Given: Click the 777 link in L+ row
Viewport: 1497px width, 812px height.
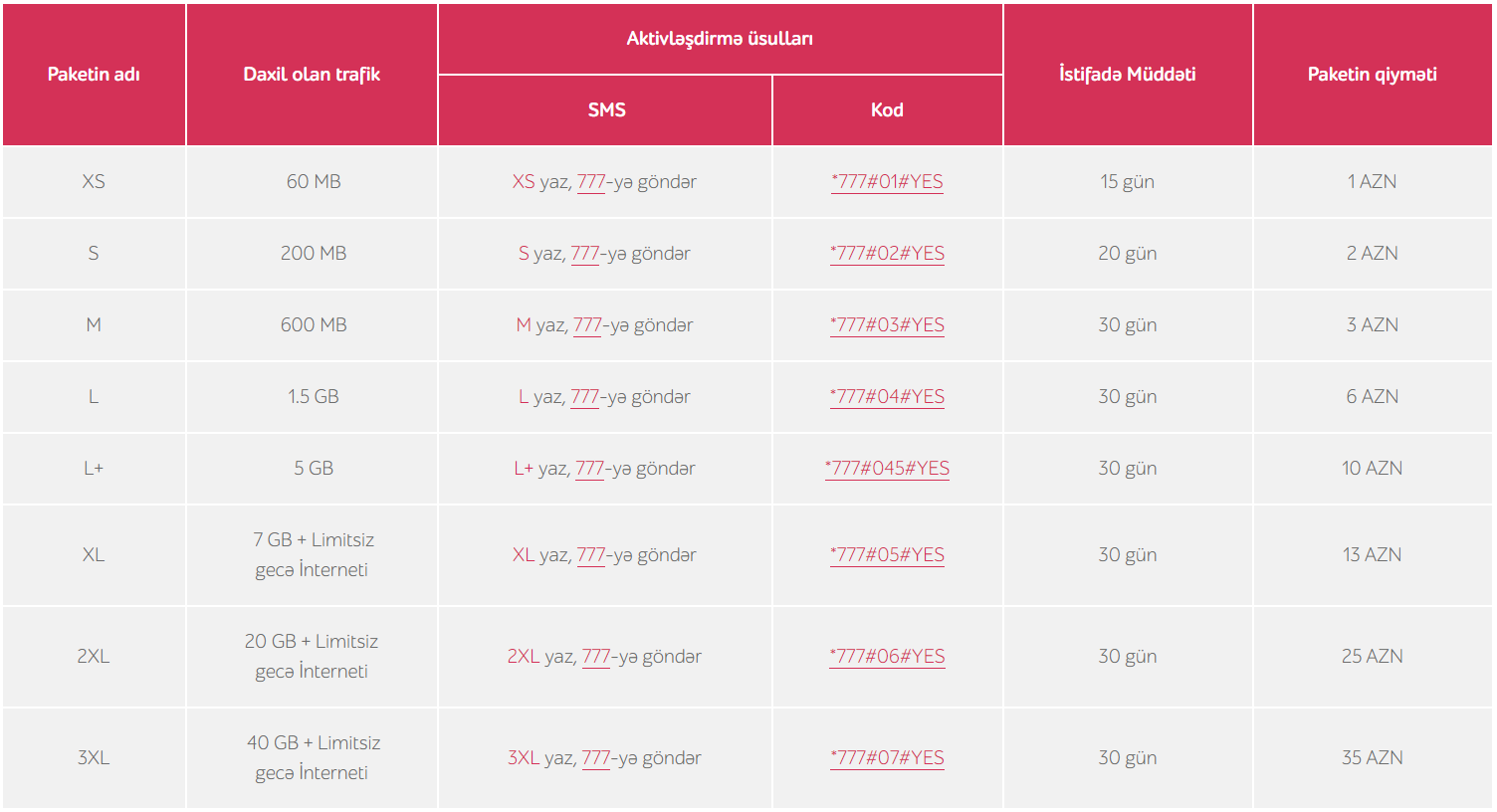Looking at the screenshot, I should 590,469.
